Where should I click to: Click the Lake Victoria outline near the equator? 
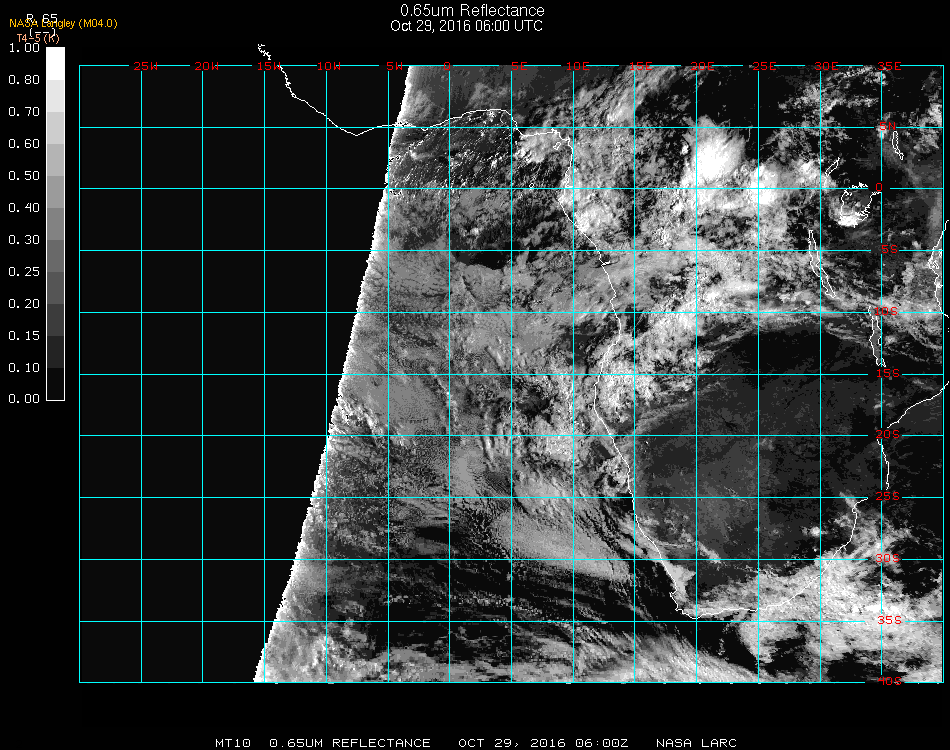click(852, 206)
